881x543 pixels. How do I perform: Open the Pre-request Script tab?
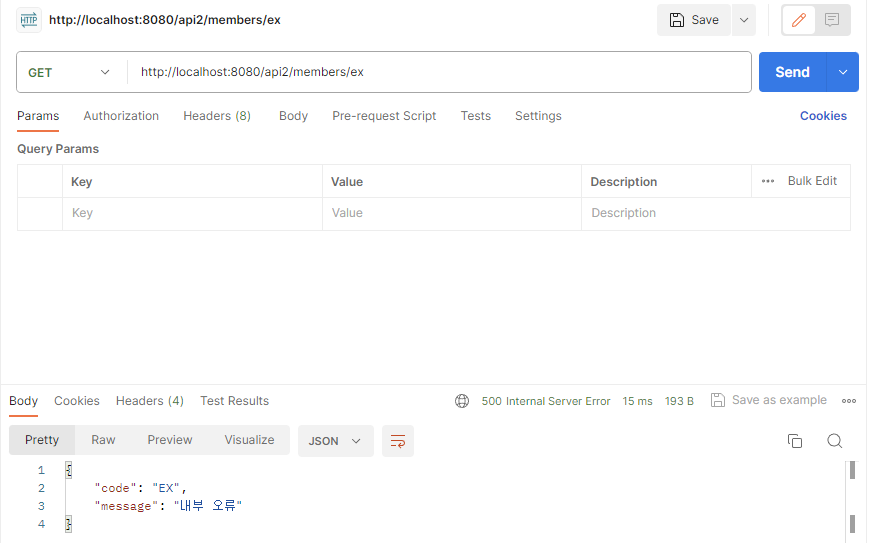point(384,116)
